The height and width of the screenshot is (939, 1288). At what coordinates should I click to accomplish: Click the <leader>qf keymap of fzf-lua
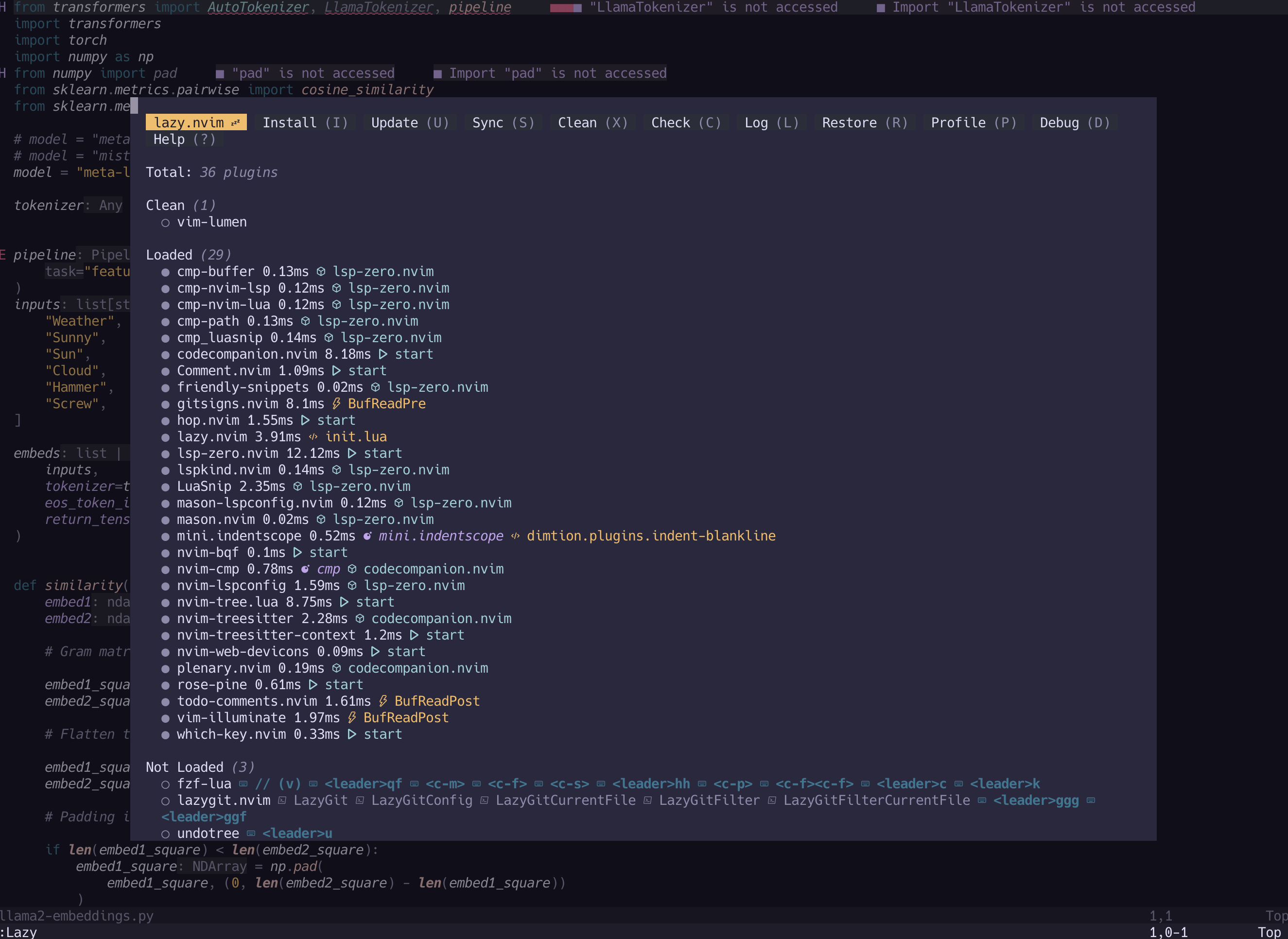click(x=363, y=784)
